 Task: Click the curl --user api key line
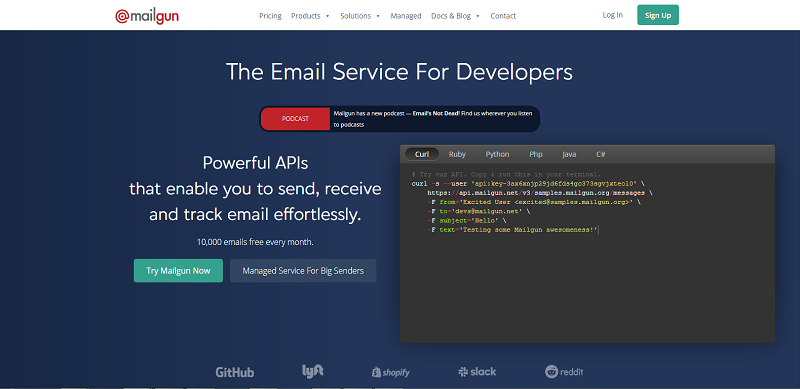(528, 183)
